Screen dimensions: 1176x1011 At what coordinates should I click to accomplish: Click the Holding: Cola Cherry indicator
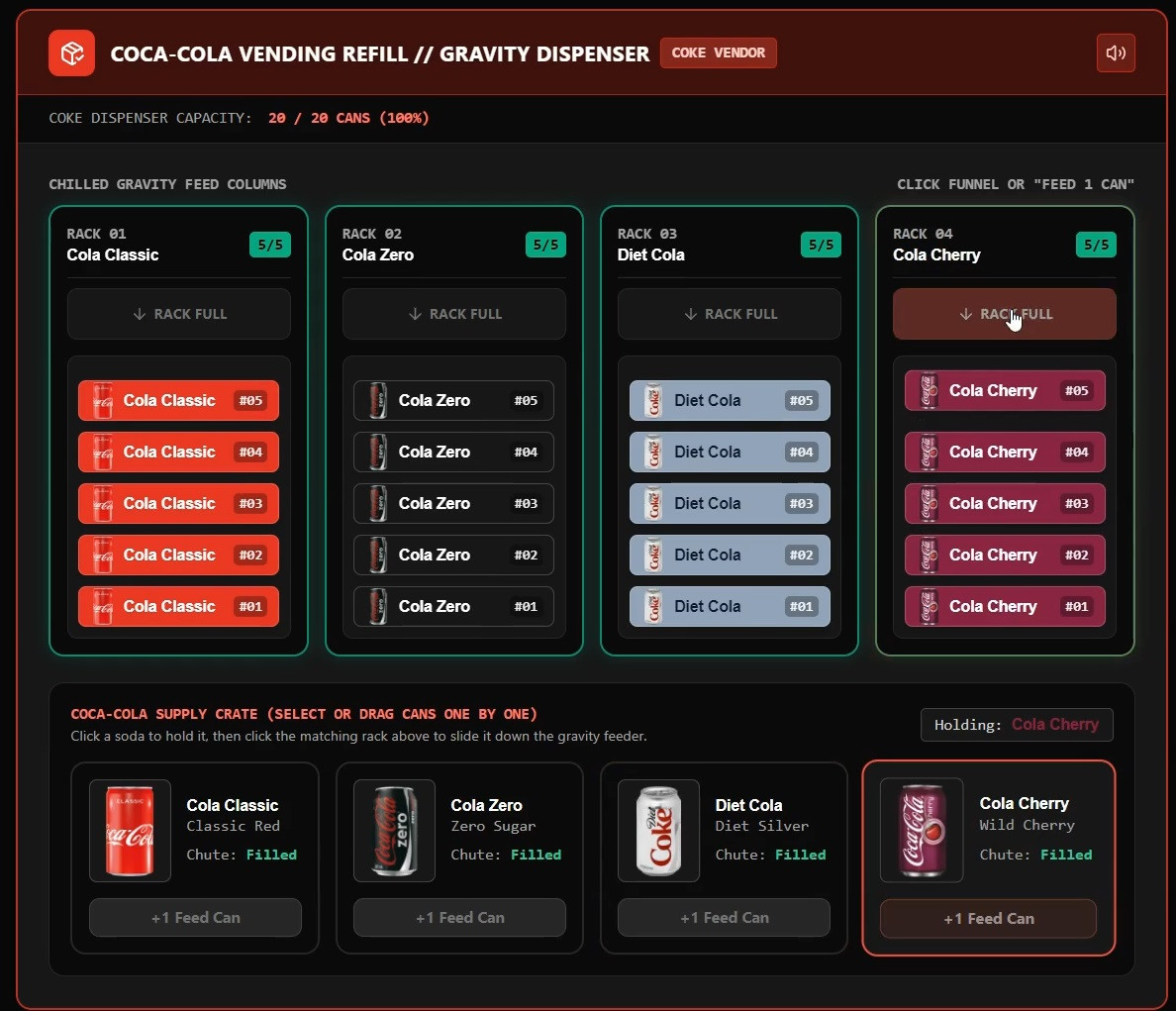[x=1017, y=725]
